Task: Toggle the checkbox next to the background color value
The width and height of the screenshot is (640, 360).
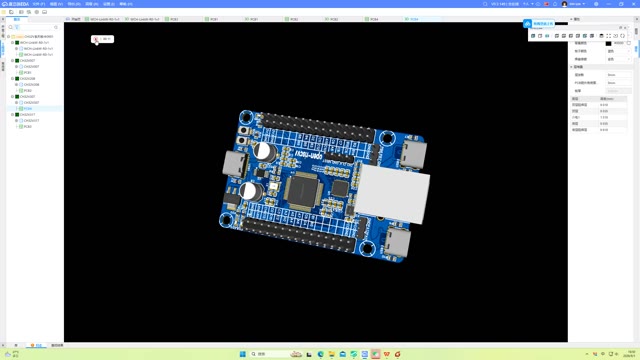Action: tap(629, 43)
